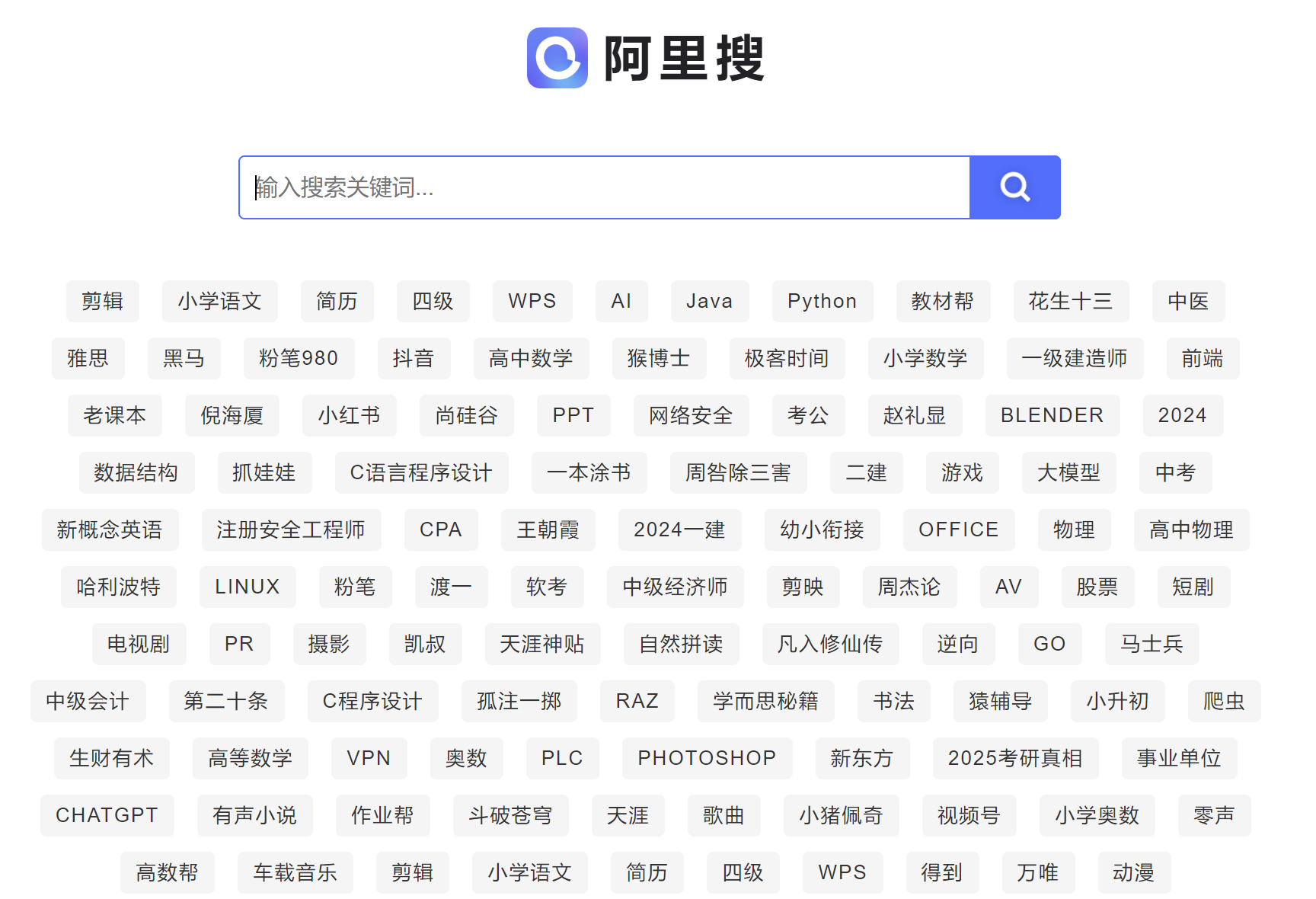Select the 高中数学 keyword
Viewport: 1316px width, 899px height.
coord(531,358)
